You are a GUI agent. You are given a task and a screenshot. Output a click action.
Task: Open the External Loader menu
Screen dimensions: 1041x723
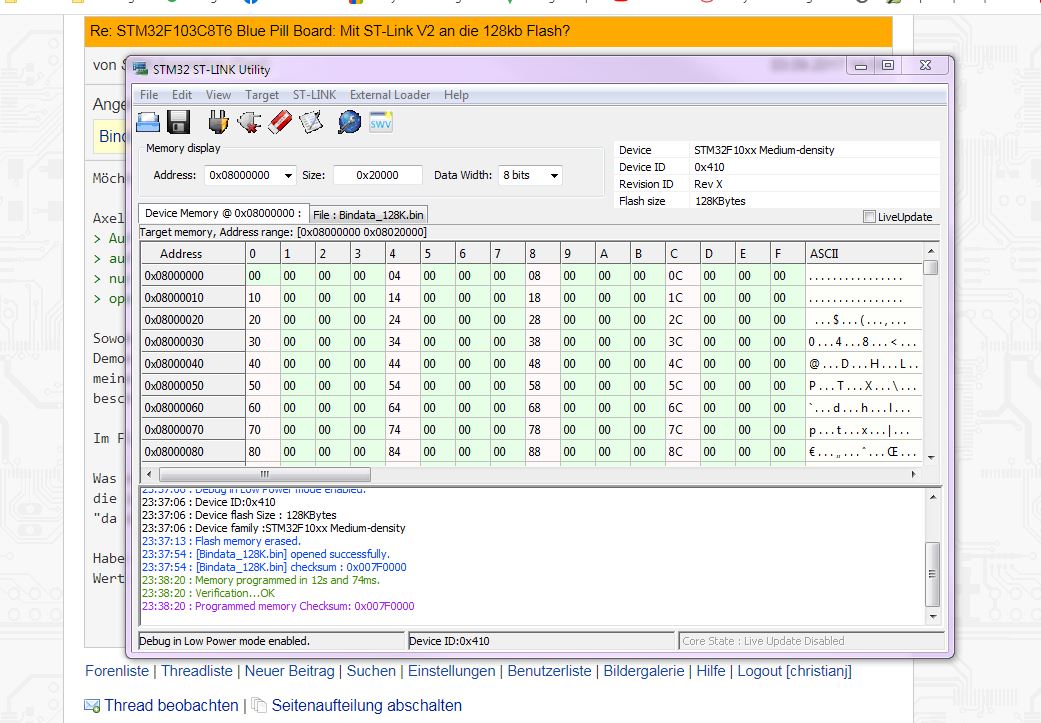(x=390, y=95)
